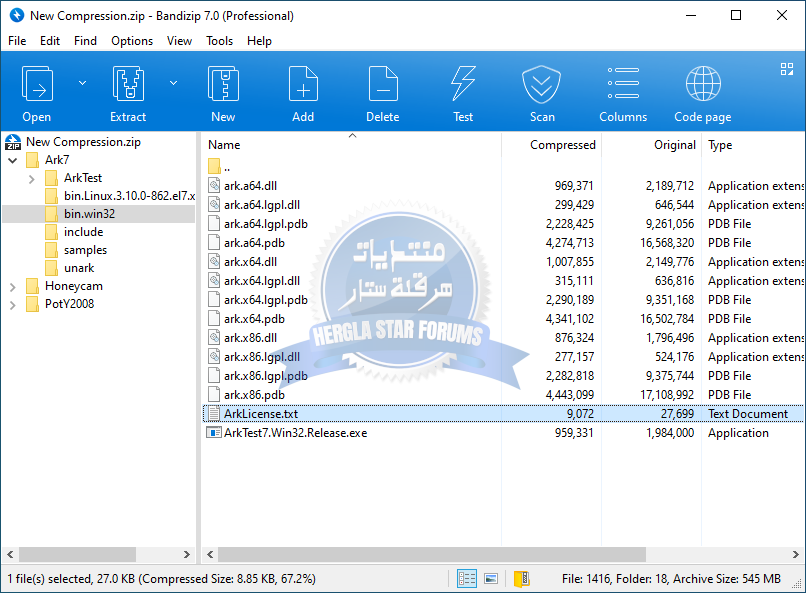Toggle details list view in status bar
This screenshot has width=806, height=593.
click(x=467, y=579)
